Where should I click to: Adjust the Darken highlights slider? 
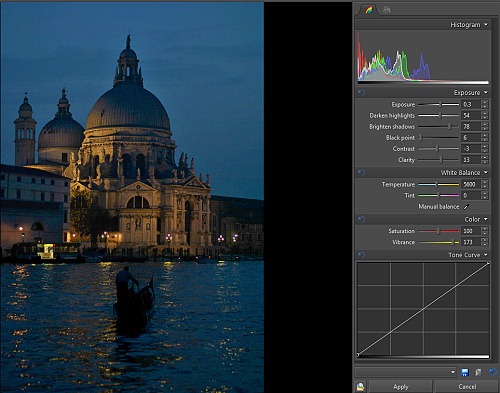point(440,115)
